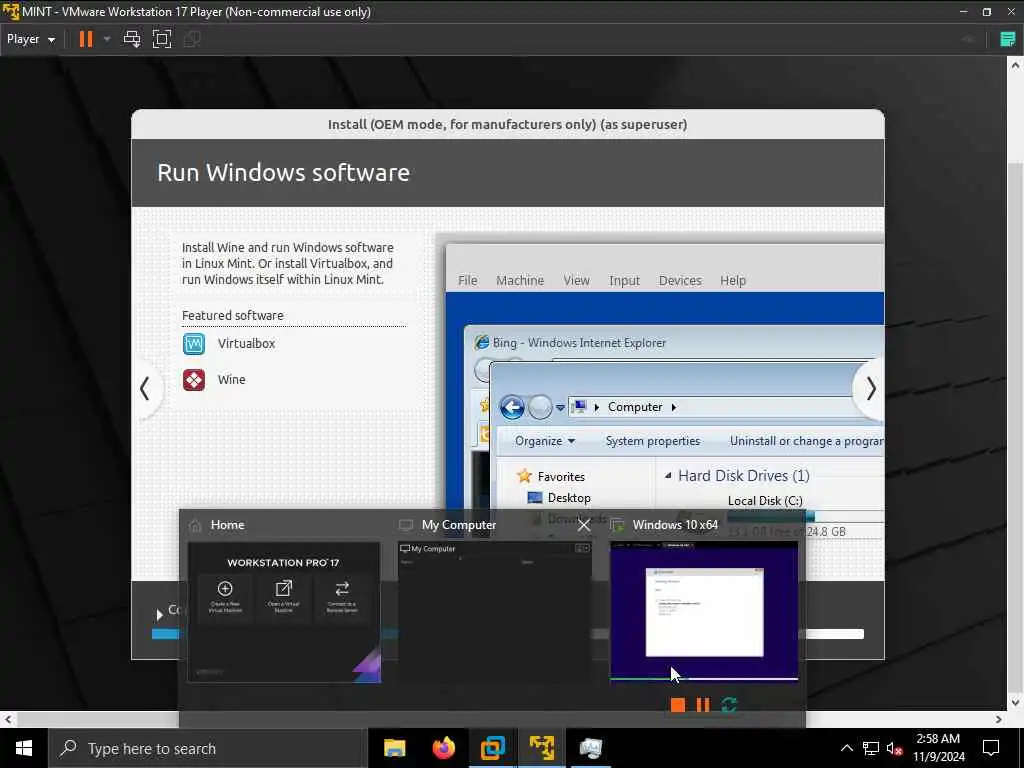Viewport: 1024px width, 768px height.
Task: Click Connect to Remote Server in Home preview
Action: 342,598
